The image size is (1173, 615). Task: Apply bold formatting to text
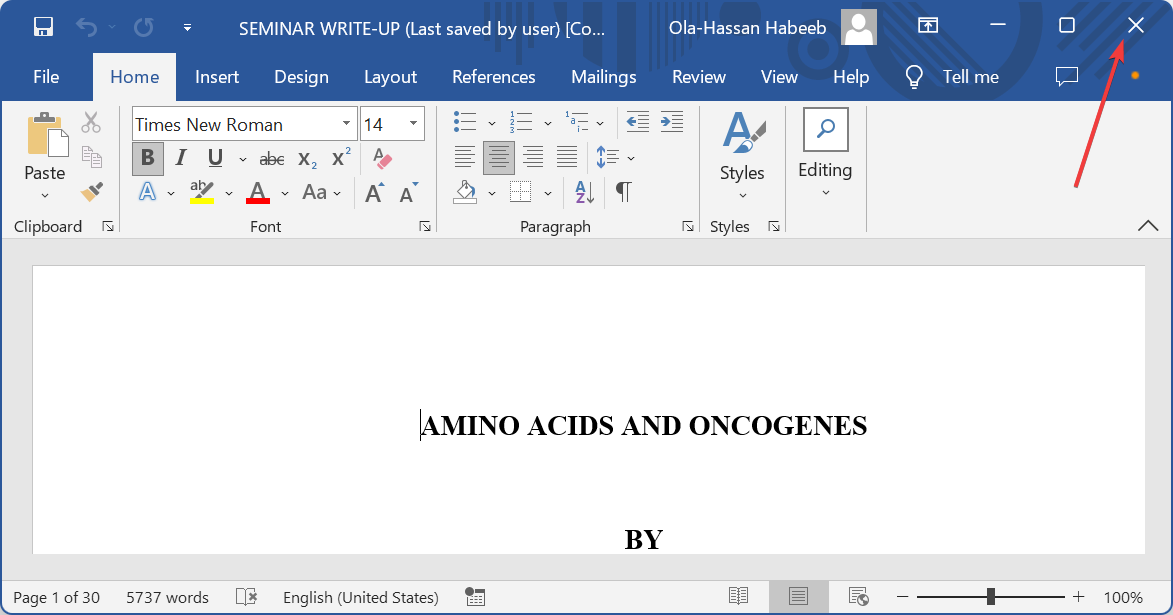(x=147, y=157)
